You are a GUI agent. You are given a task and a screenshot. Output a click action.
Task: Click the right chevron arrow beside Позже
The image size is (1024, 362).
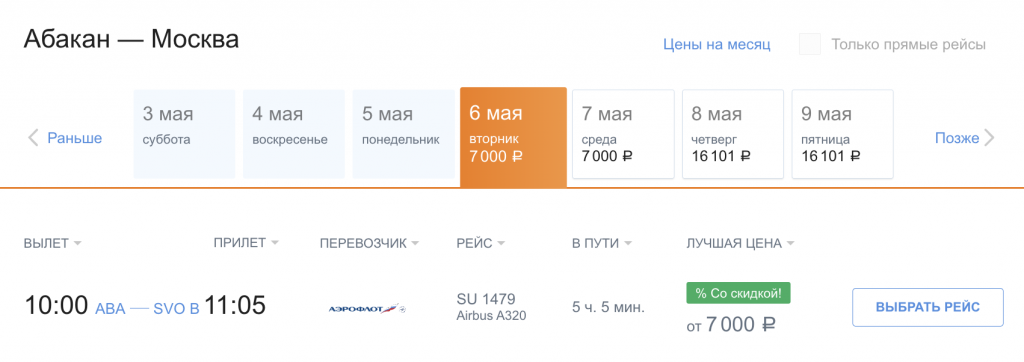[x=989, y=139]
